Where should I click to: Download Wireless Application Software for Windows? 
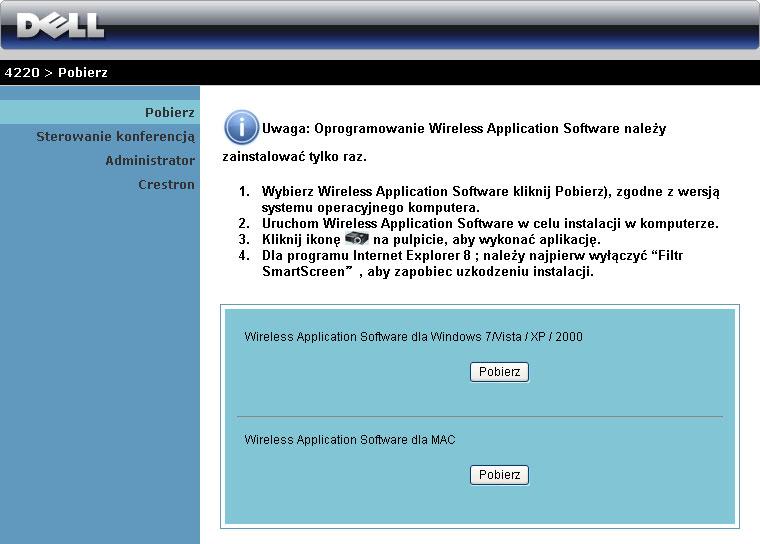tap(499, 372)
